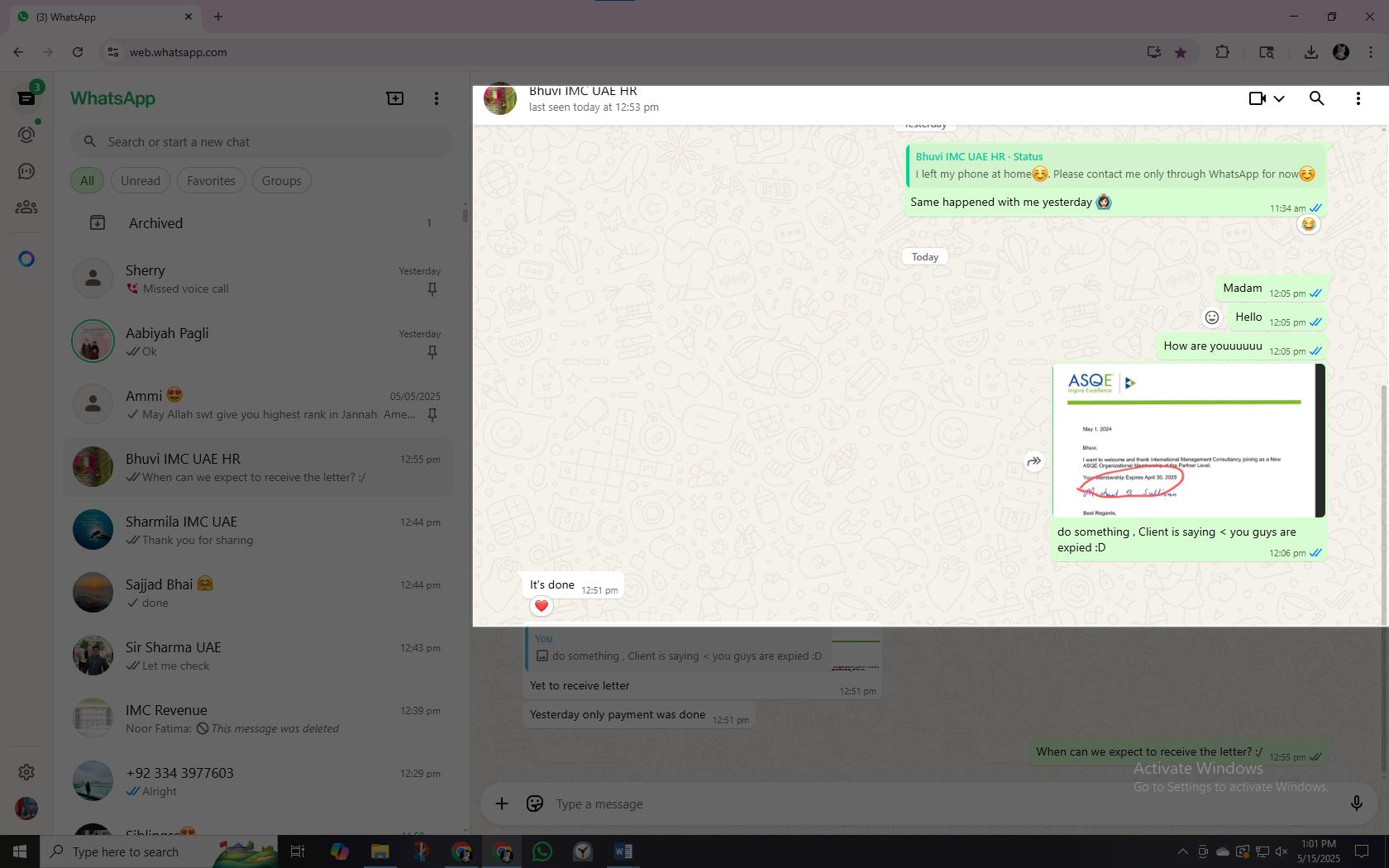1389x868 pixels.
Task: Open Meta AI blue circle icon
Action: pyautogui.click(x=26, y=259)
